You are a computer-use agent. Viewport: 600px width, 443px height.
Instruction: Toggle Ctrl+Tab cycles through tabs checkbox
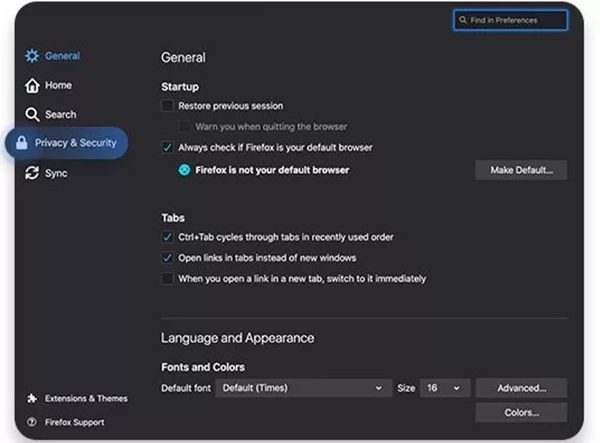tap(167, 237)
